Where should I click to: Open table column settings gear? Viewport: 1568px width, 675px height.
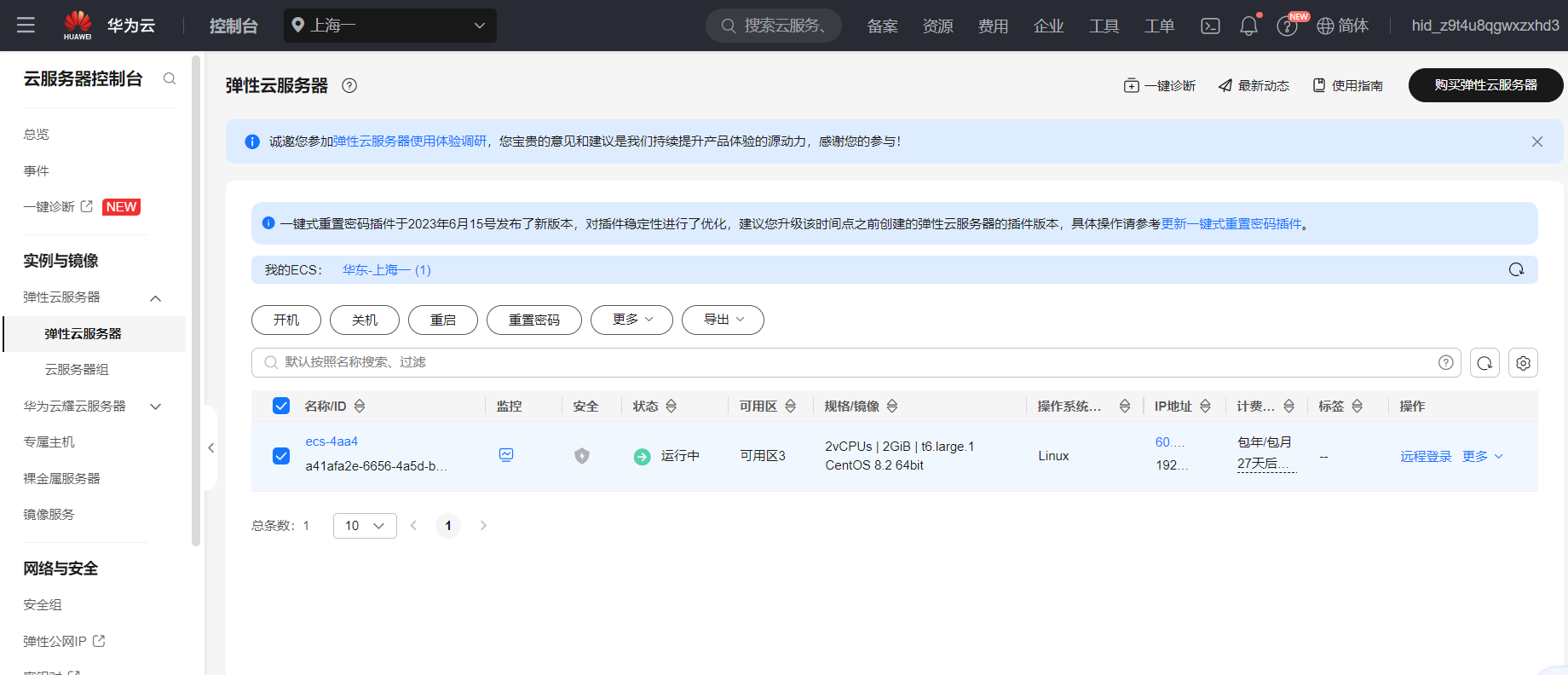coord(1523,363)
